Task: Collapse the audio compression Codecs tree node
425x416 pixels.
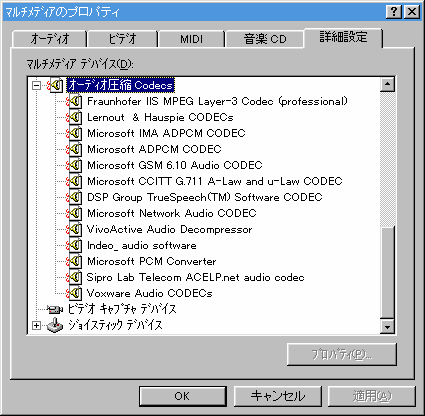Action: [x=36, y=86]
